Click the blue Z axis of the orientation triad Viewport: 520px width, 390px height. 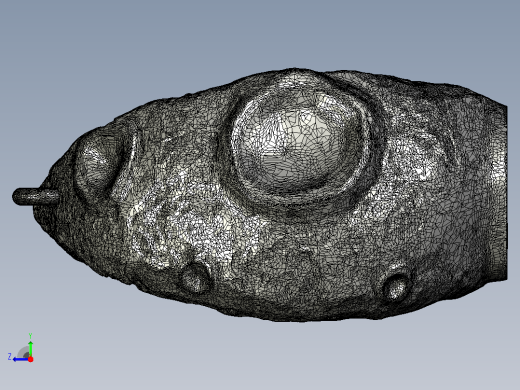[21, 359]
